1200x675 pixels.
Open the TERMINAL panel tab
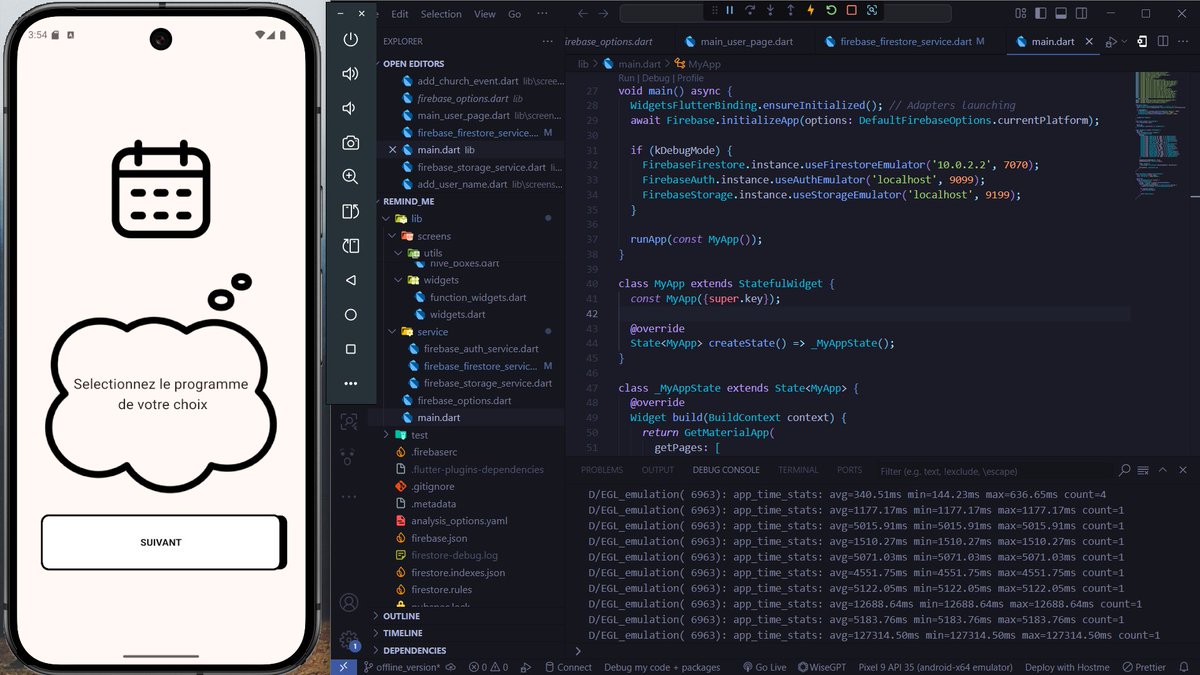point(798,470)
